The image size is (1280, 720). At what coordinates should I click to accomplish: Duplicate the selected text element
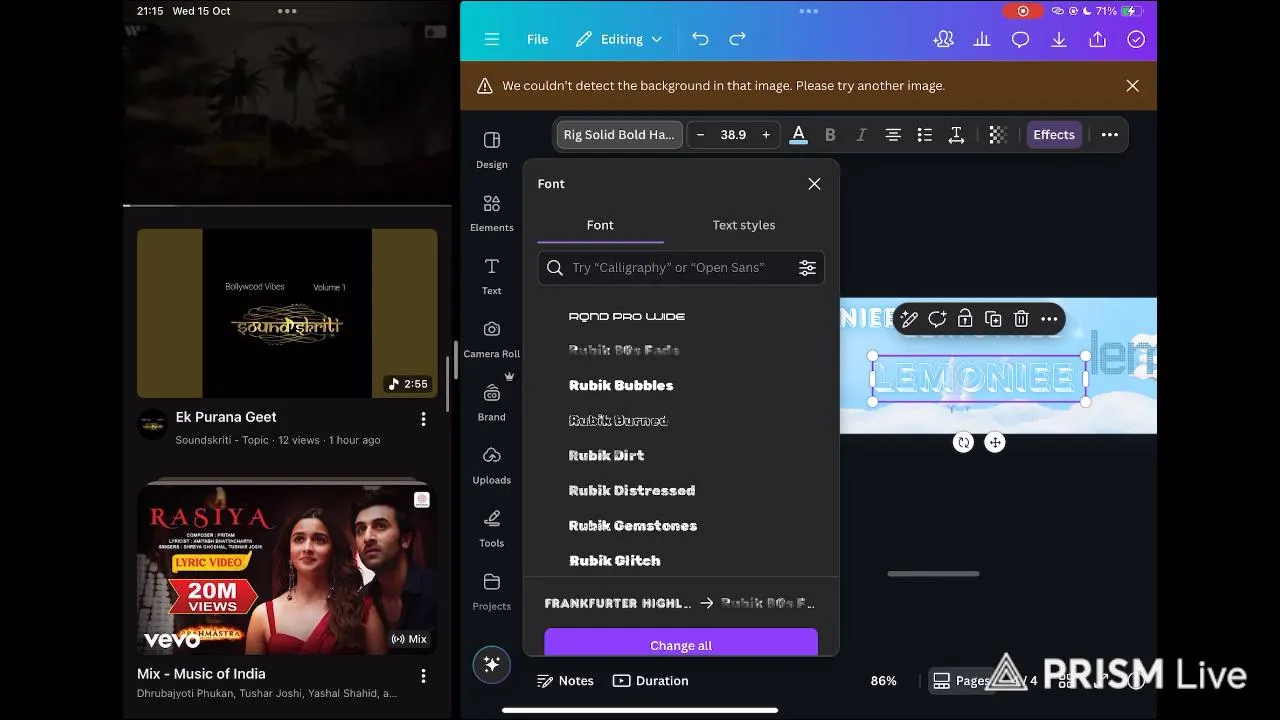tap(993, 319)
